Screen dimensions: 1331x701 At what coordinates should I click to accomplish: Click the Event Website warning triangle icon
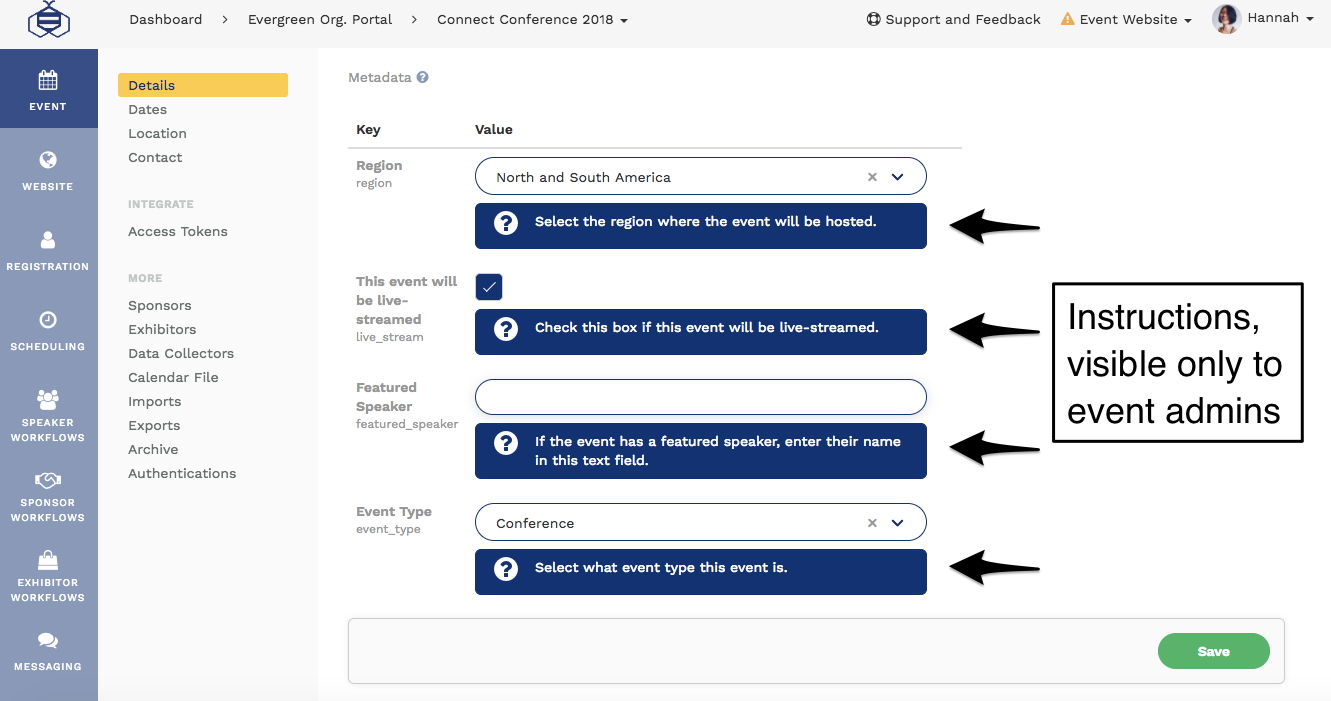1067,19
